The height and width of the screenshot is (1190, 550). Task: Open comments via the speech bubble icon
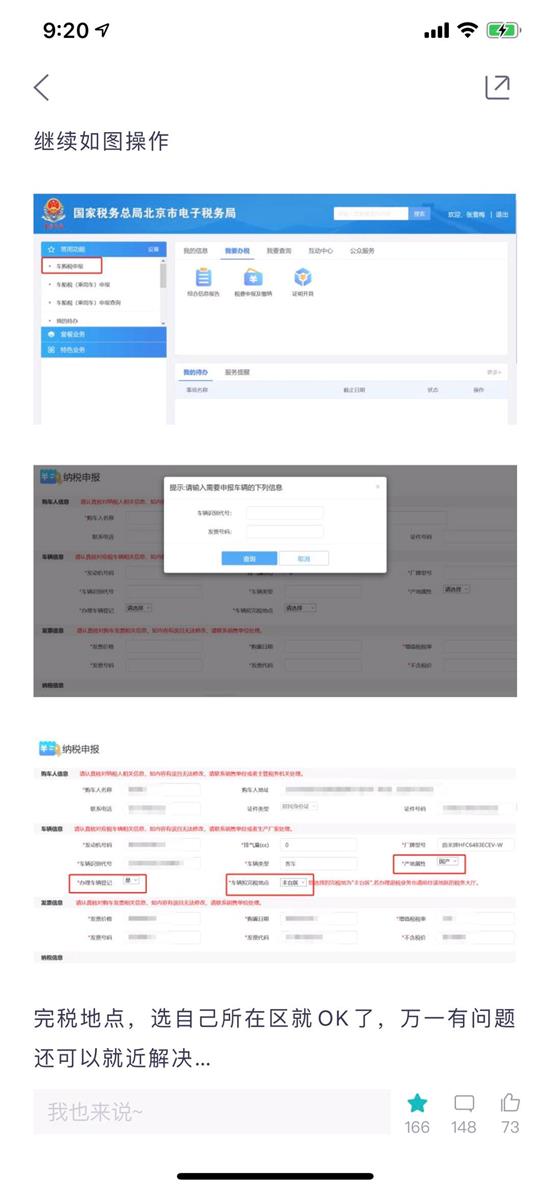click(x=464, y=1103)
